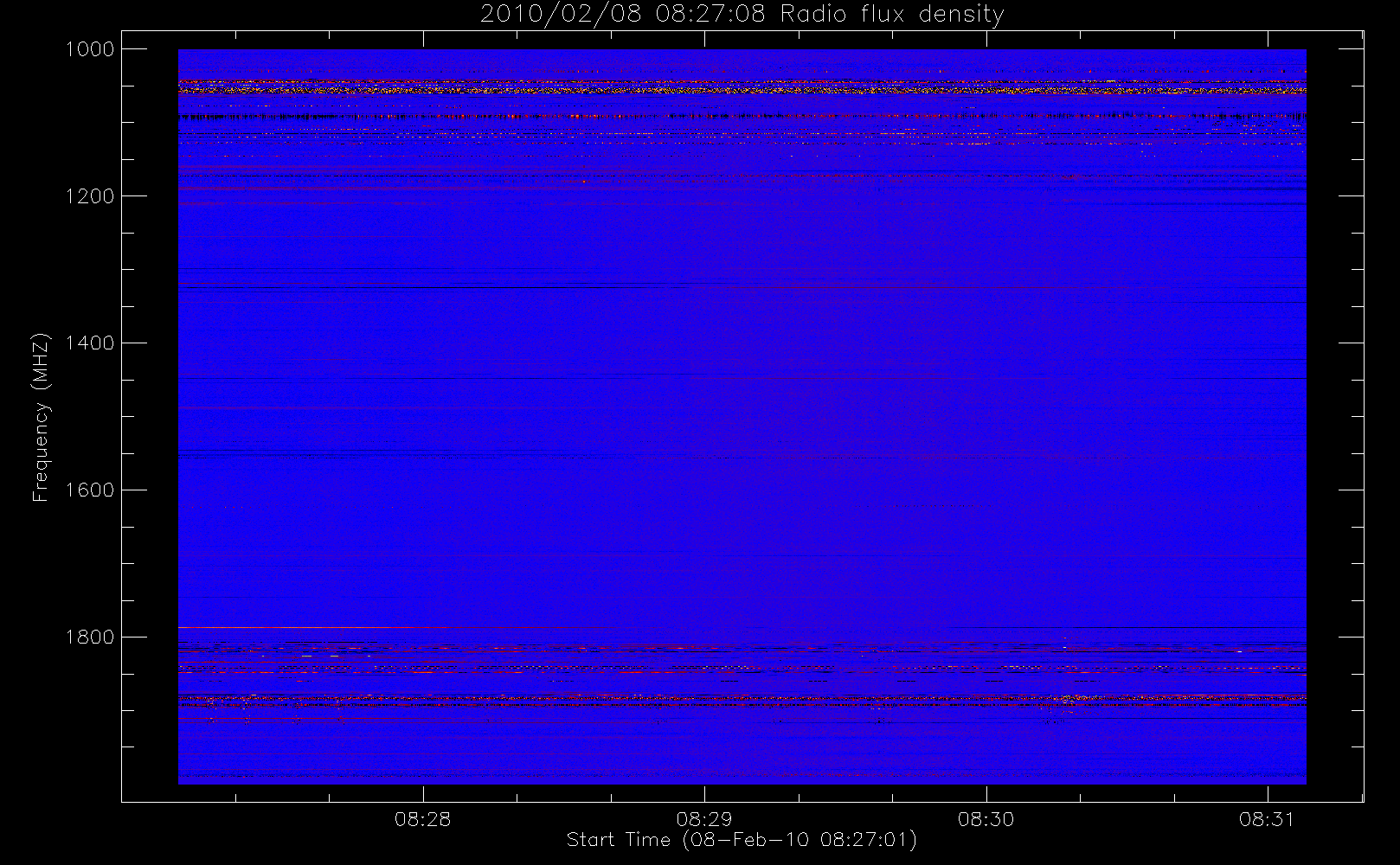Click the 'Start Time (08-Feb-10 08:27:01)' label

click(x=742, y=840)
